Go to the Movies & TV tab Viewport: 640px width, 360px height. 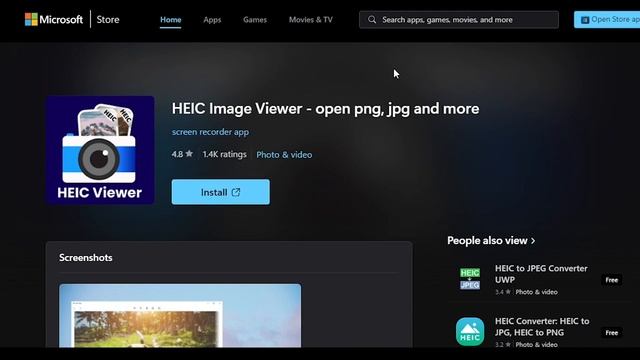point(311,20)
